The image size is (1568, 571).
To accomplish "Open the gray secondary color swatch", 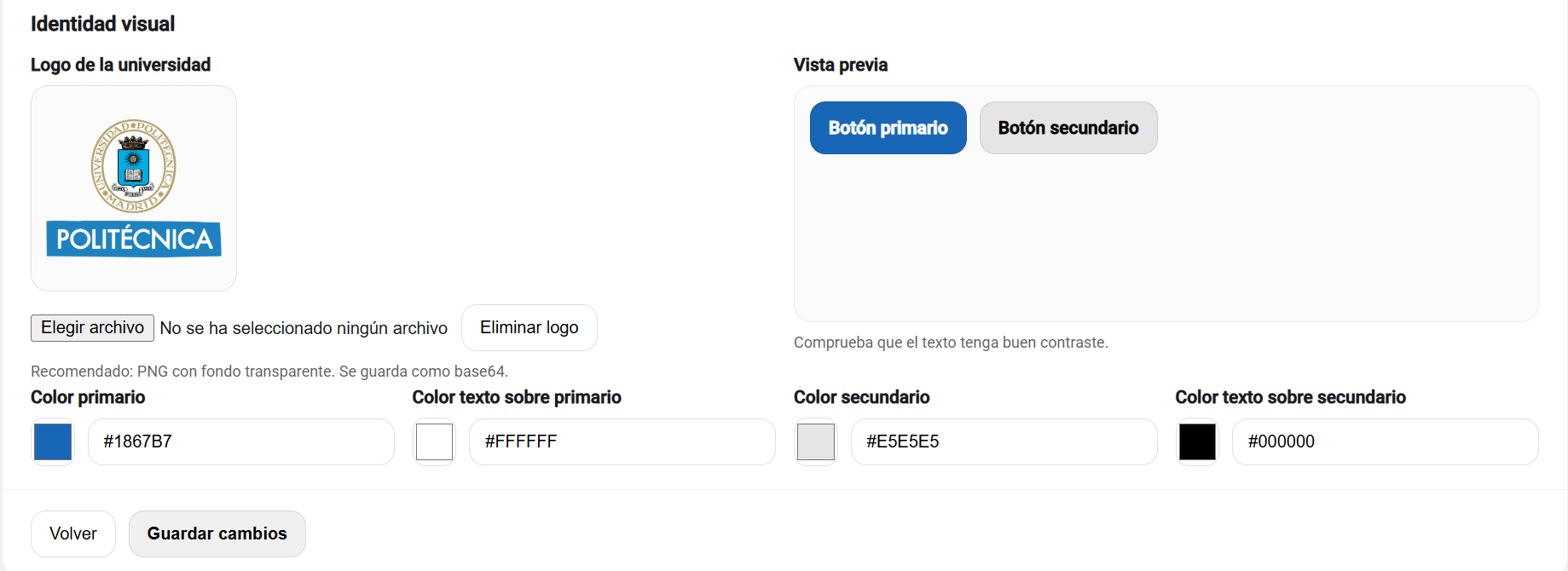I will coord(816,442).
